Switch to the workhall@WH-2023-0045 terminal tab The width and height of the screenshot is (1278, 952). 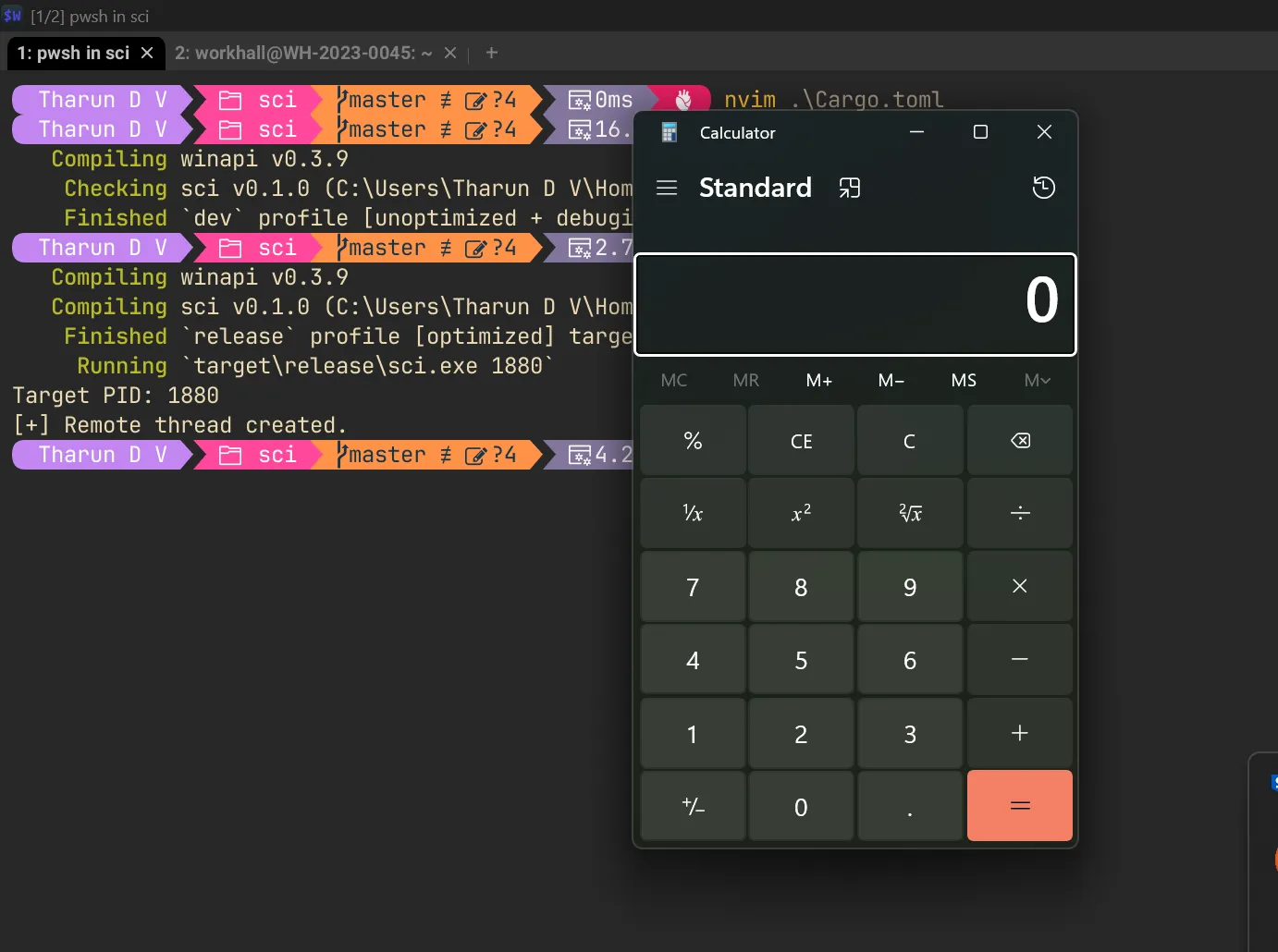pos(303,54)
